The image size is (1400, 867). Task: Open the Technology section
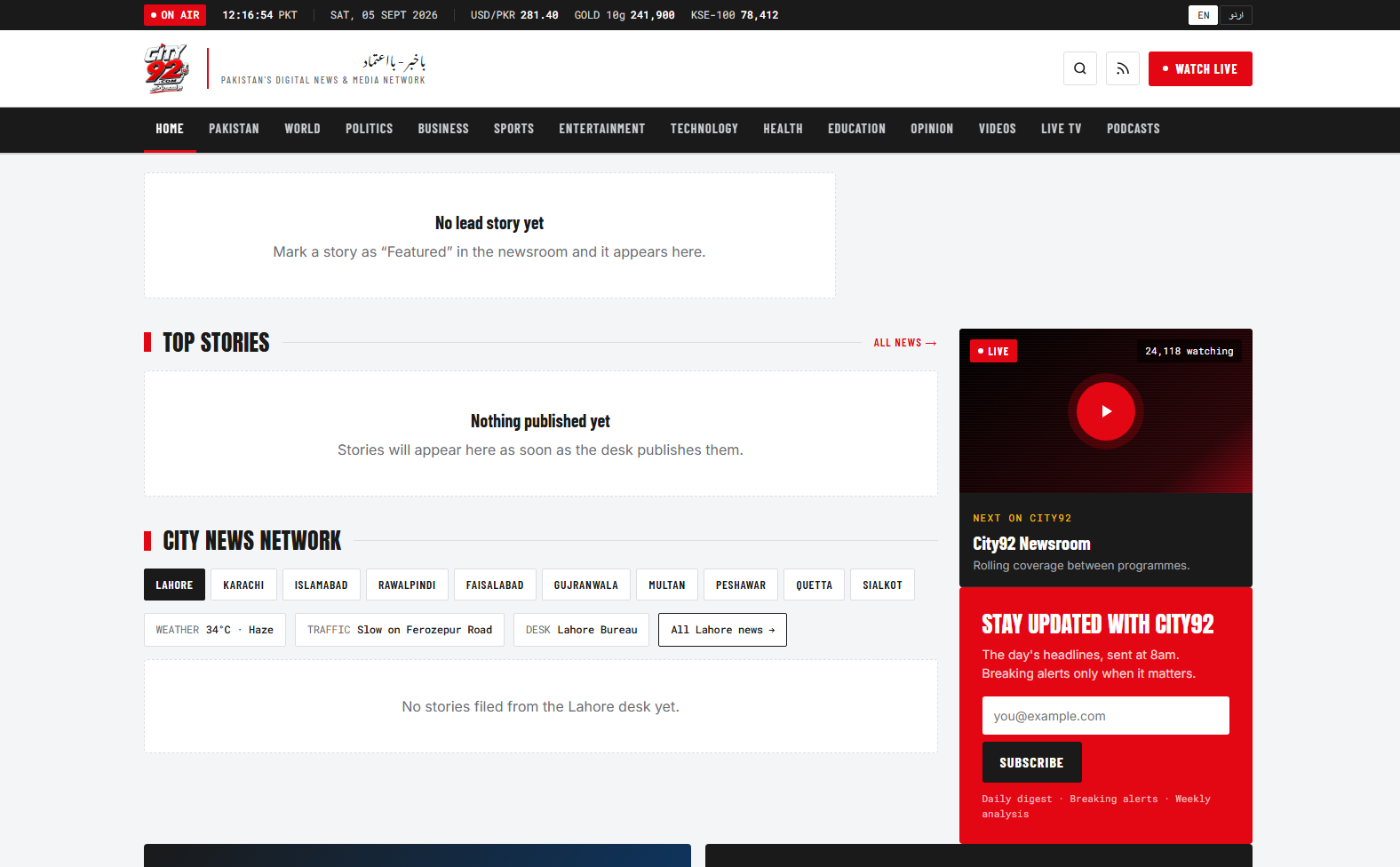coord(704,129)
